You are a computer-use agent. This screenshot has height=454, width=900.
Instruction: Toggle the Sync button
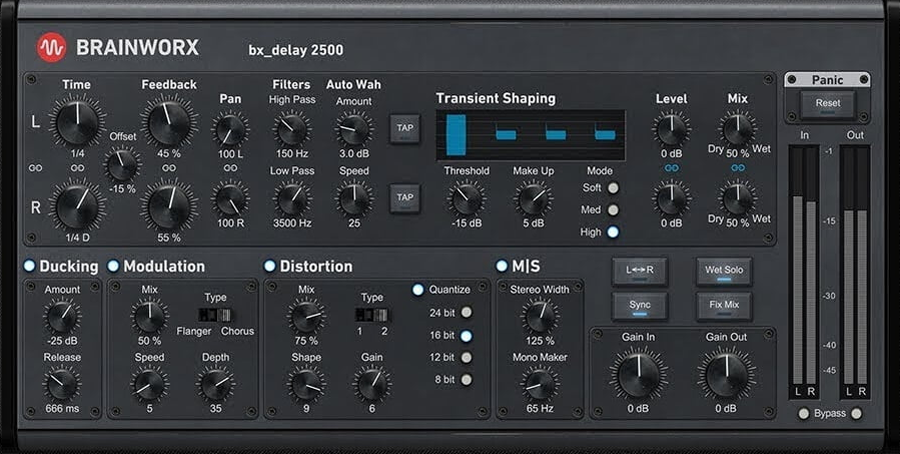tap(639, 306)
